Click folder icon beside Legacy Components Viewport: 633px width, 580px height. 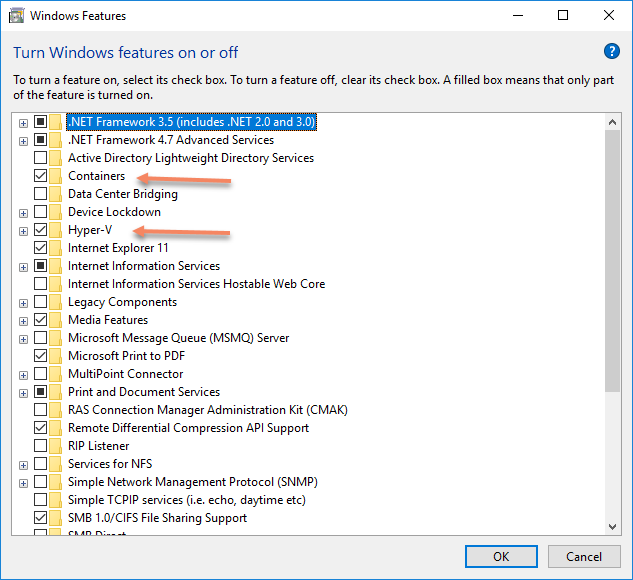tap(56, 302)
